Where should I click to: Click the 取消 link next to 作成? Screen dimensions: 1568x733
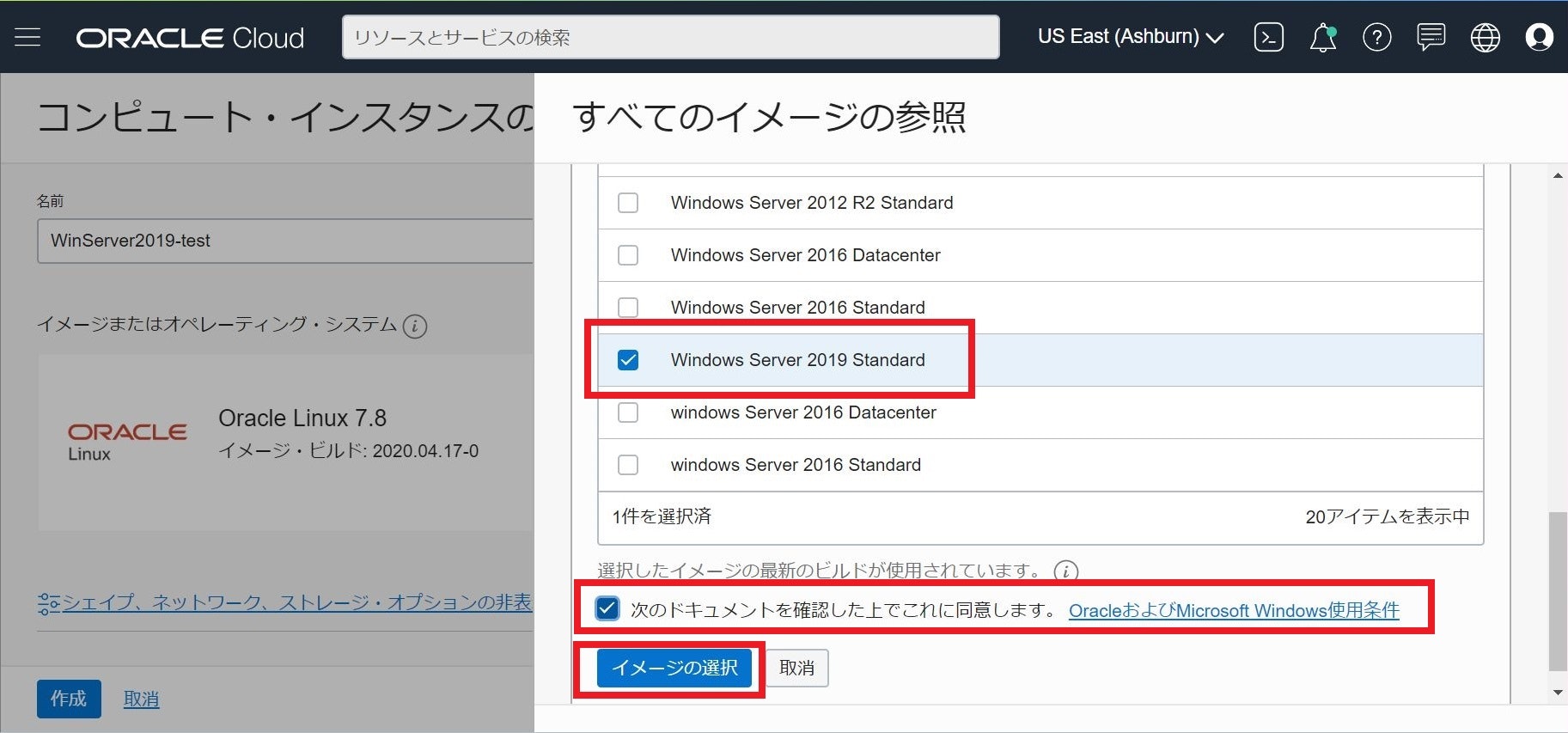click(141, 699)
